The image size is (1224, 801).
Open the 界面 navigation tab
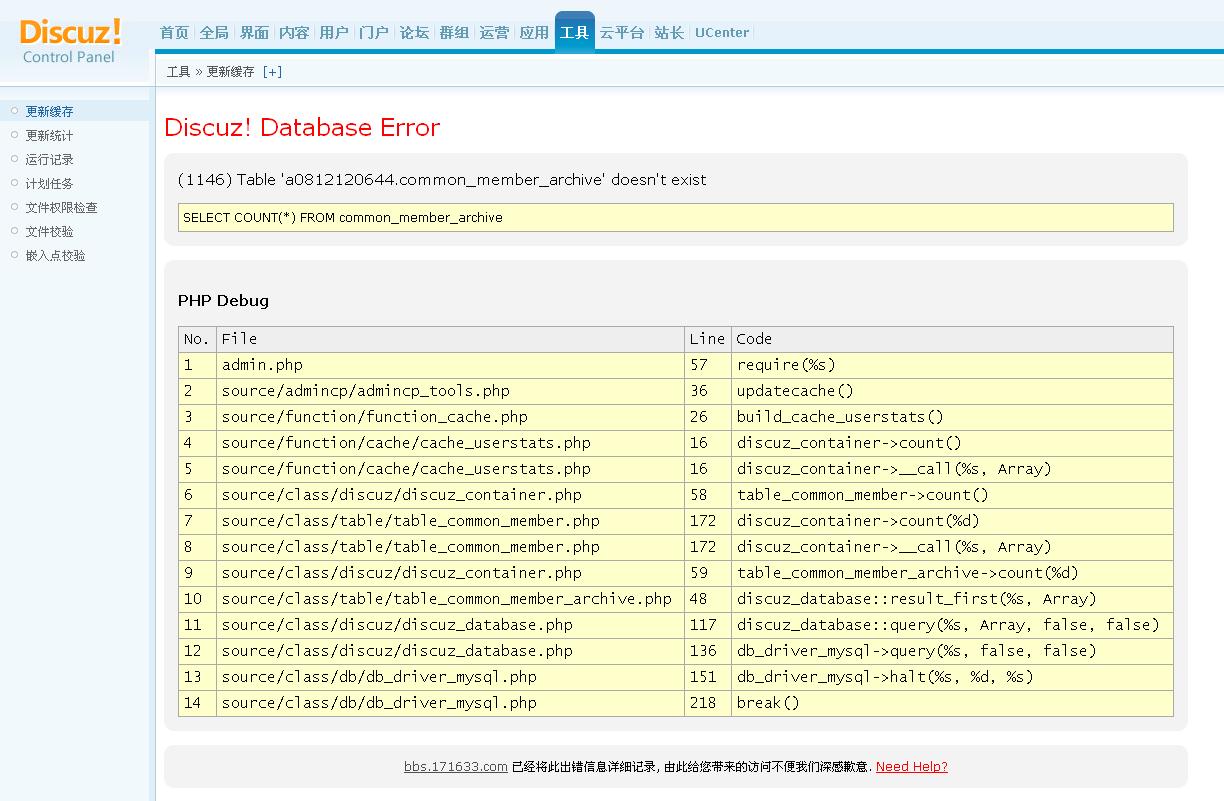(x=254, y=33)
